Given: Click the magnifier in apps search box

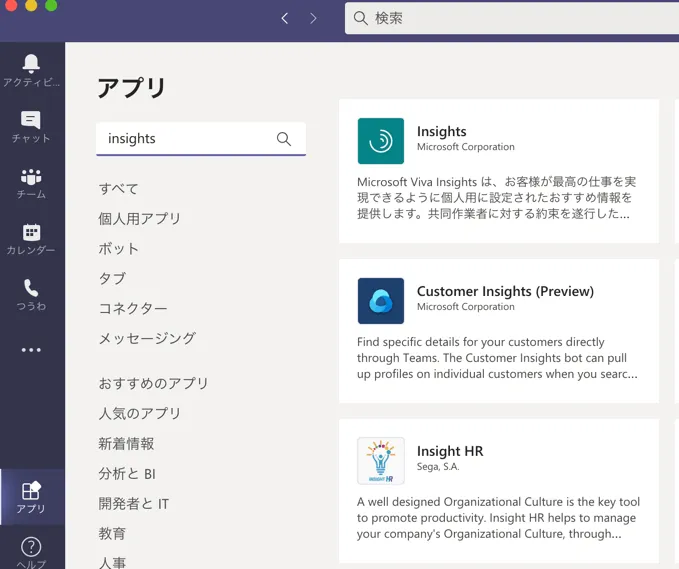Looking at the screenshot, I should (x=284, y=139).
